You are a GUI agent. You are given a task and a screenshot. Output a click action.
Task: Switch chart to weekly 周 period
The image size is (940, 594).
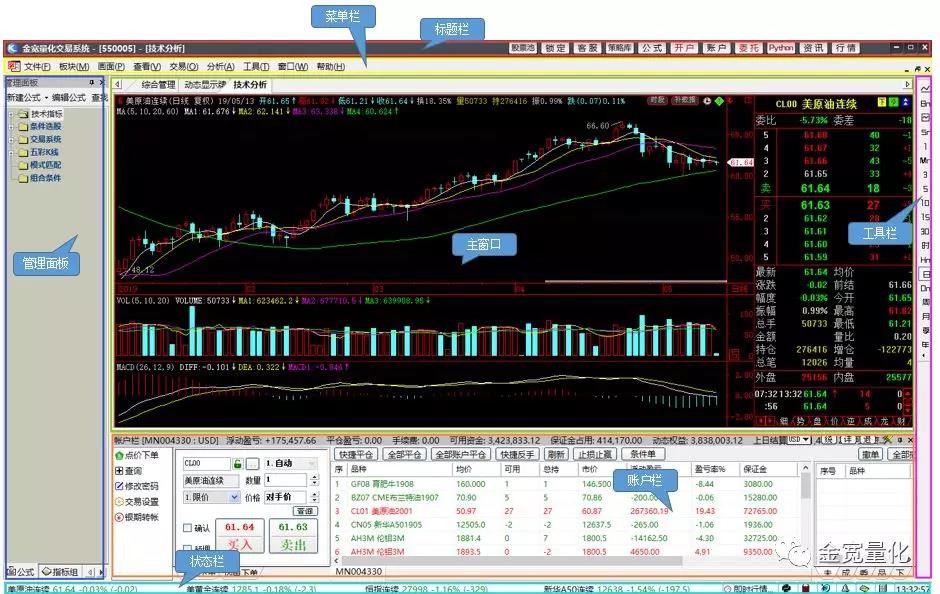click(925, 302)
